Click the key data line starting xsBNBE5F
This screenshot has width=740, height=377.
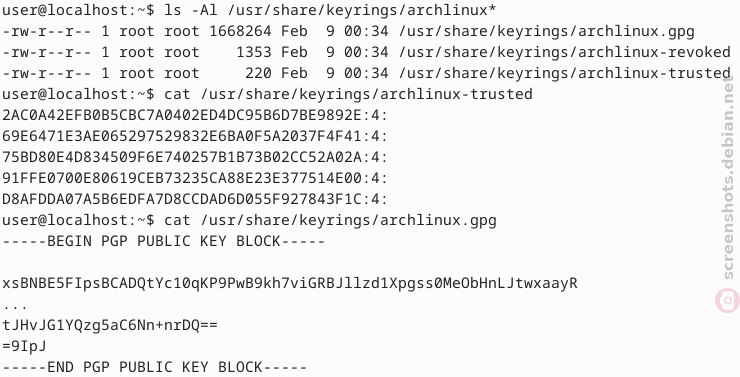pos(290,283)
